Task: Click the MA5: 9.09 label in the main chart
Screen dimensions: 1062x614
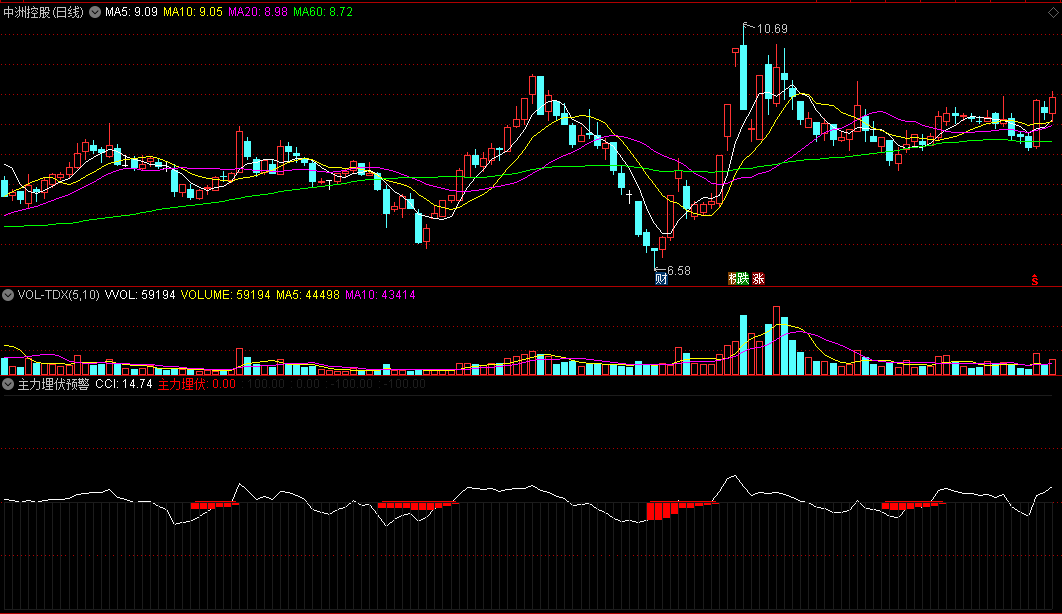Action: tap(131, 12)
